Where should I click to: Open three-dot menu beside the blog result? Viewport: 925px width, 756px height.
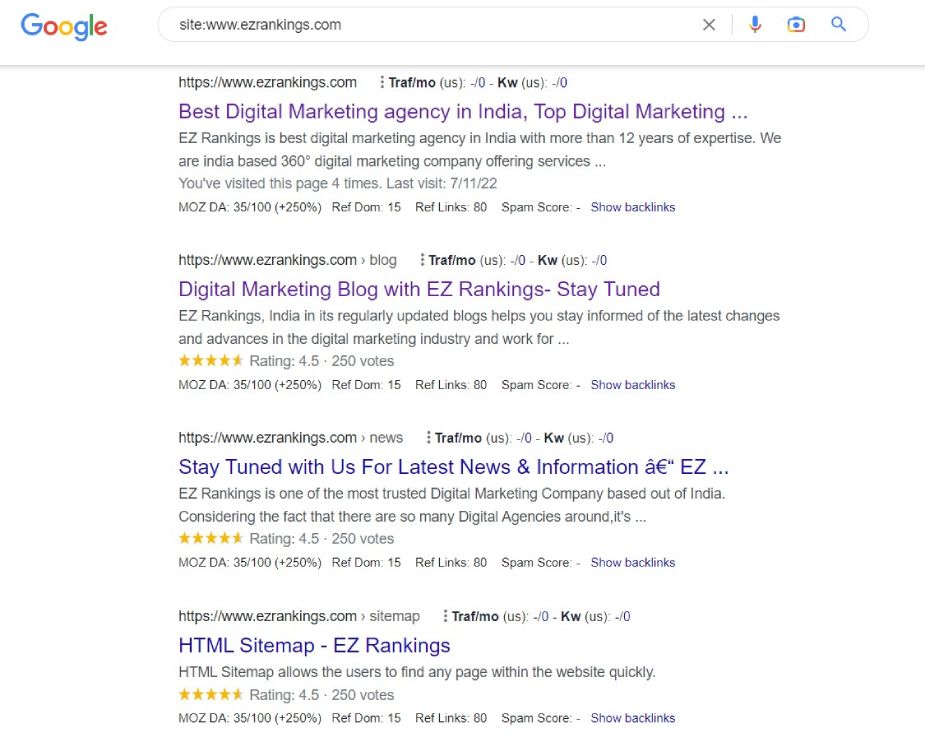click(x=423, y=261)
